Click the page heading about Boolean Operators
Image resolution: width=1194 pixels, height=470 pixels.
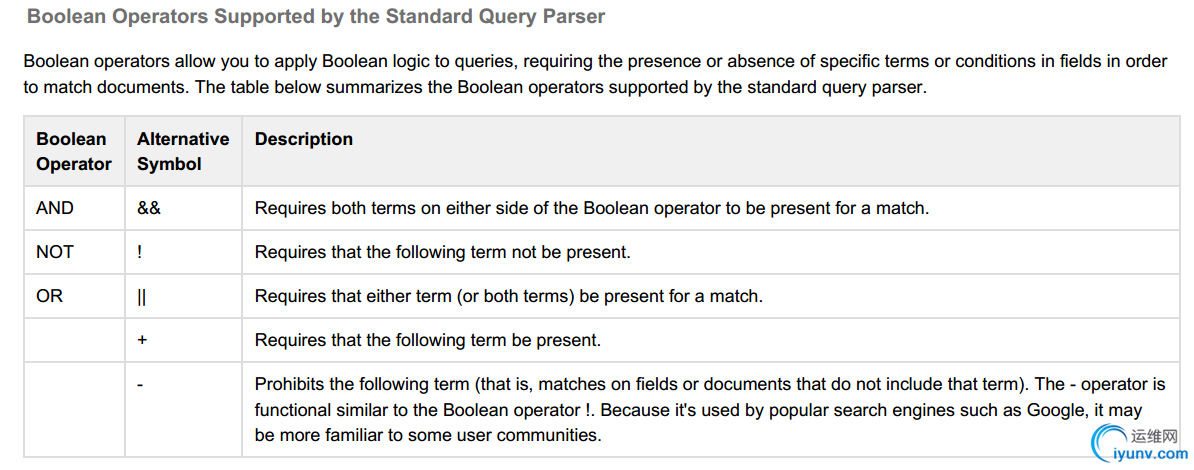pyautogui.click(x=316, y=17)
